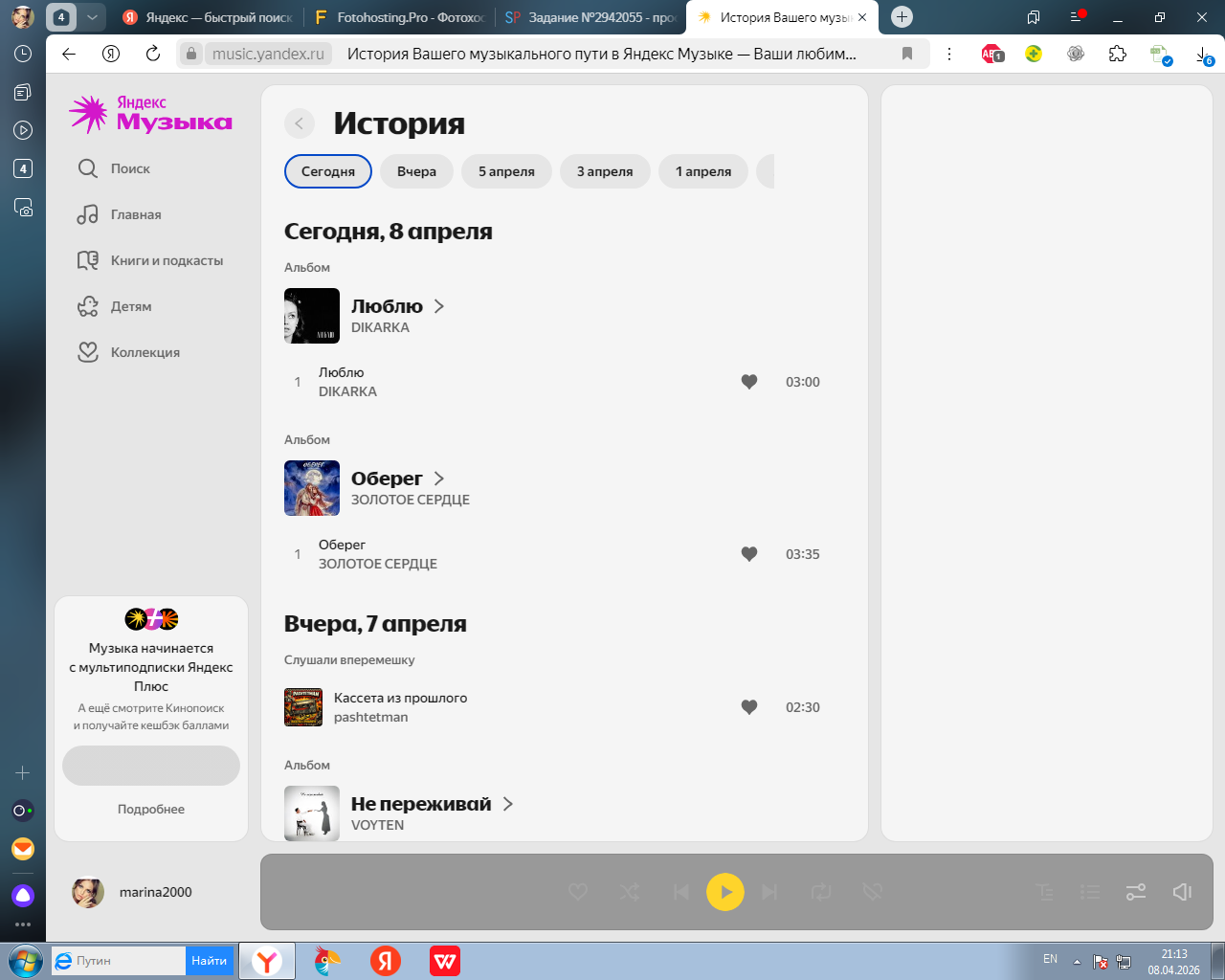Expand the Оберег album chevron

tap(439, 479)
